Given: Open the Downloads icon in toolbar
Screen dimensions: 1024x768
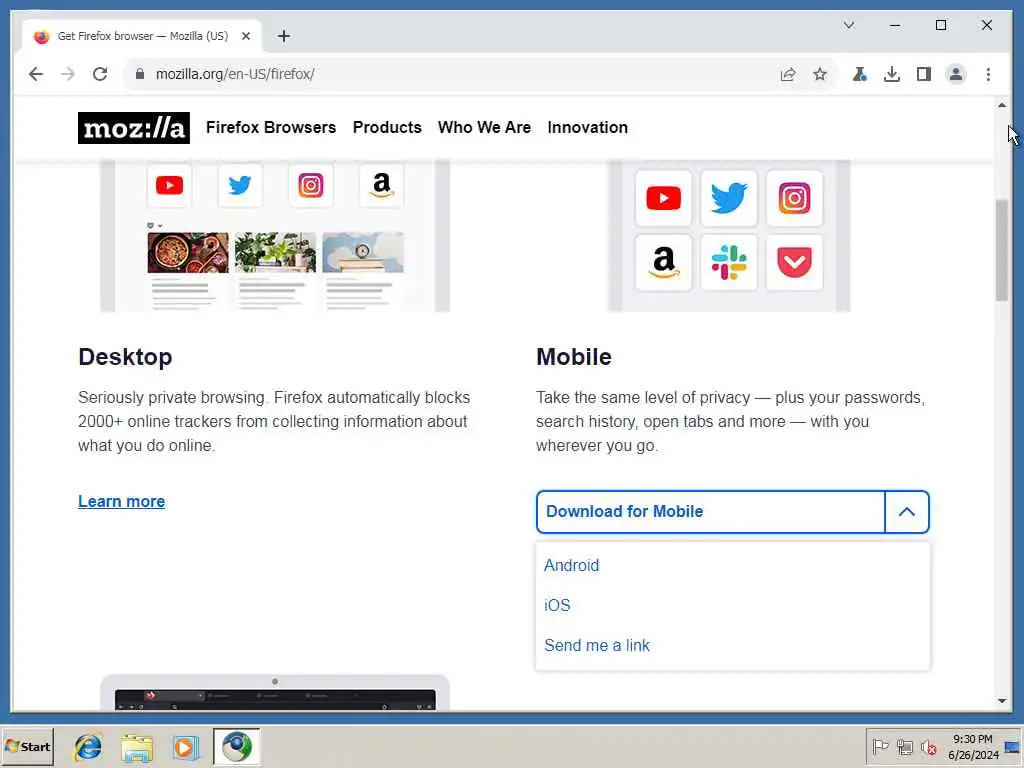Looking at the screenshot, I should tap(891, 74).
